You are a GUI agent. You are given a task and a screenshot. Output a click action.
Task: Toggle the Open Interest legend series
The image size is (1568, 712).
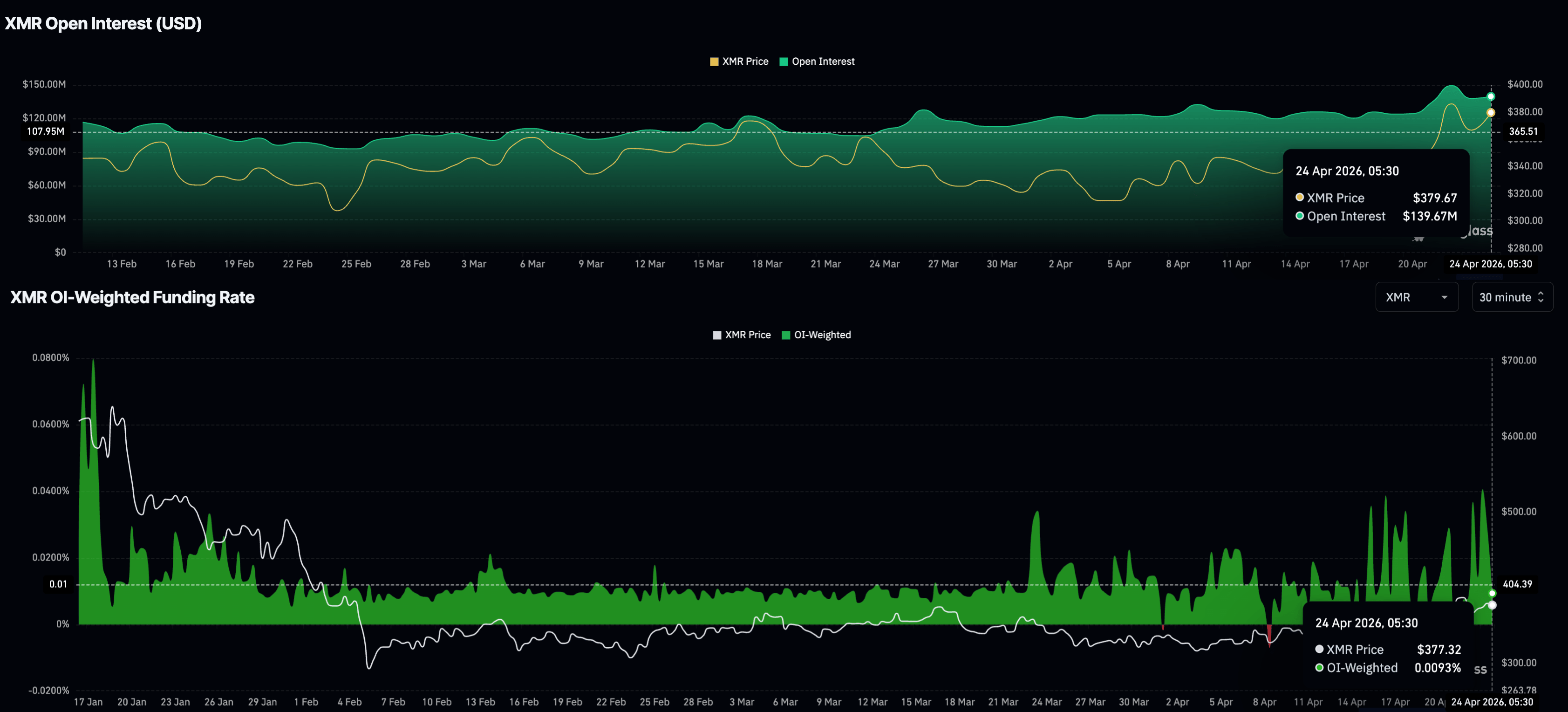click(x=822, y=62)
